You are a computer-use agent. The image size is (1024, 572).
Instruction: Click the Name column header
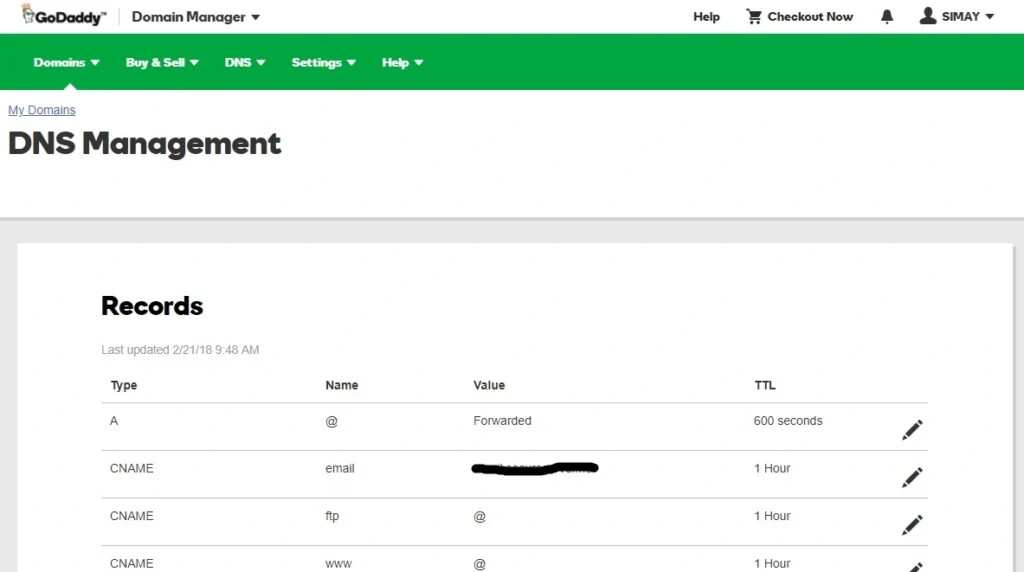(342, 385)
